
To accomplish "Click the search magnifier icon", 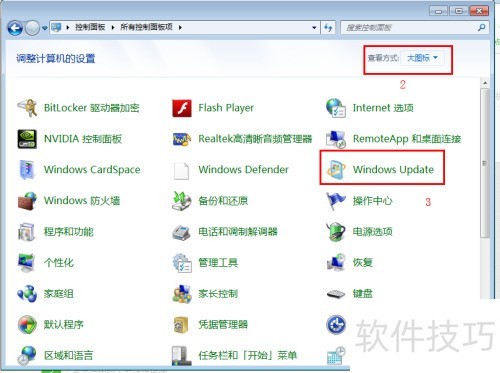I will 481,28.
